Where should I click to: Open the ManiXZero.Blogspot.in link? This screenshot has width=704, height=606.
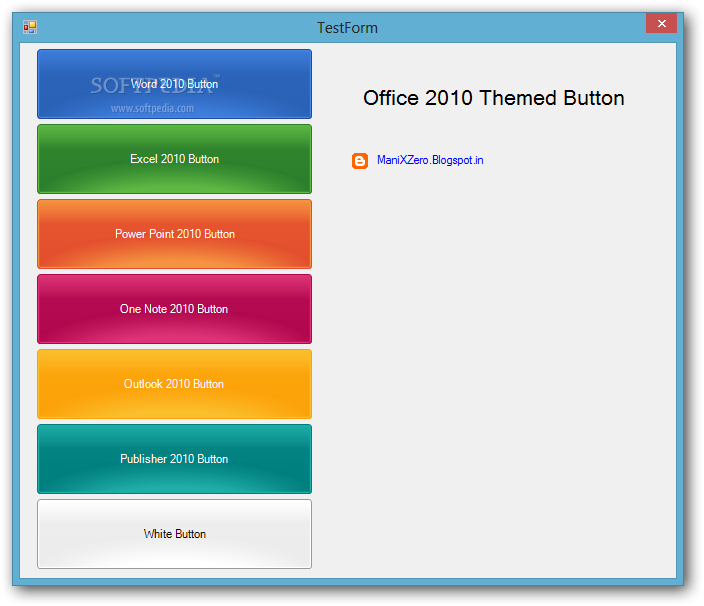coord(430,160)
